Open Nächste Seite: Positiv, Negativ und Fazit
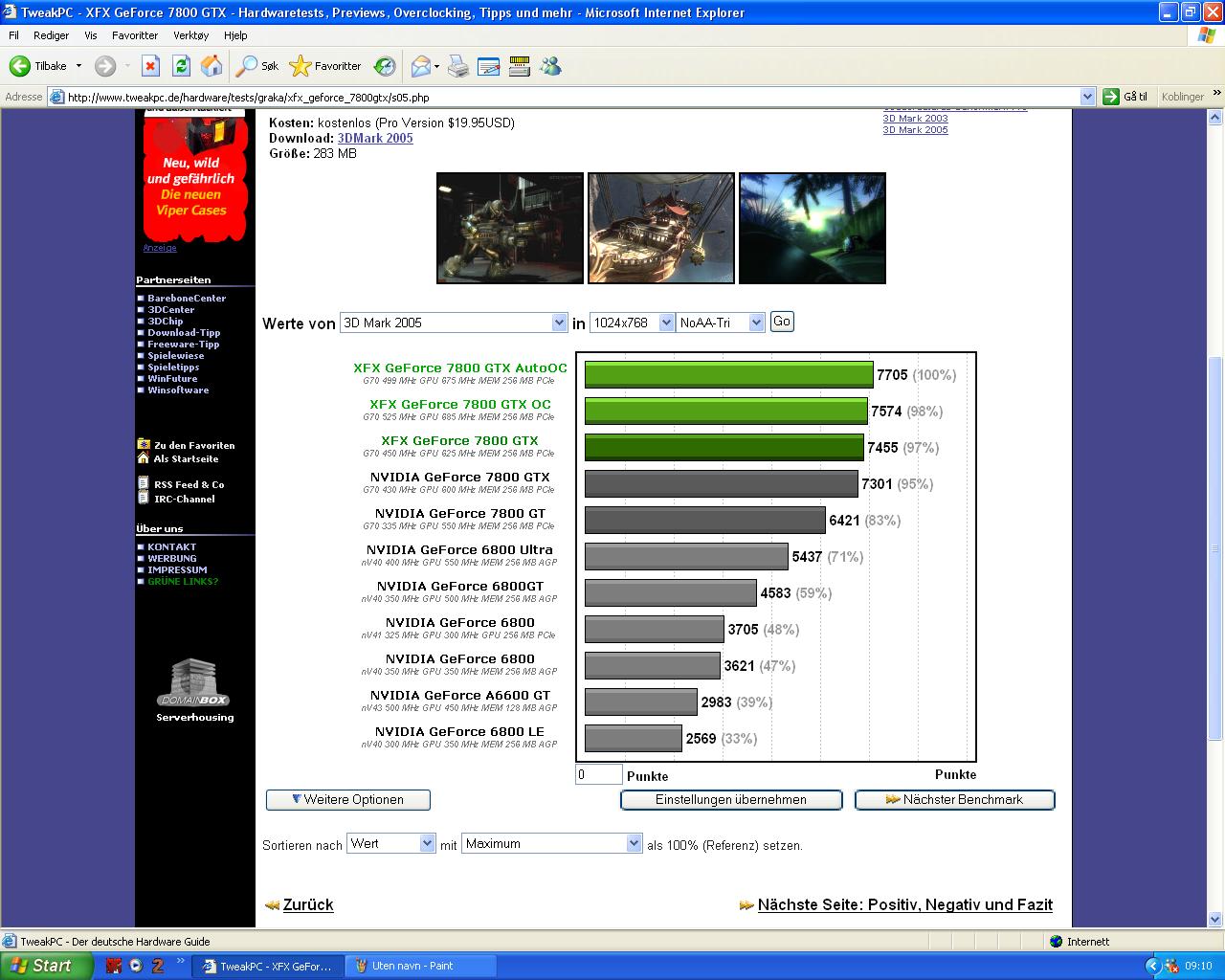The height and width of the screenshot is (980, 1225). pyautogui.click(x=905, y=904)
